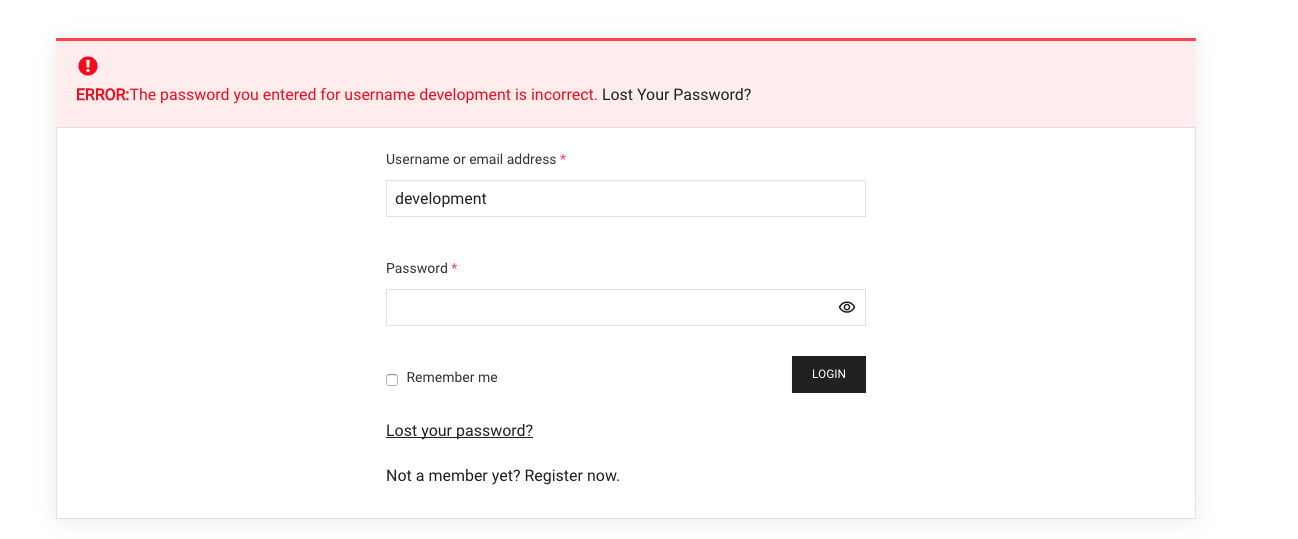Click the red asterisk beside Username label
The width and height of the screenshot is (1298, 539).
coord(563,160)
